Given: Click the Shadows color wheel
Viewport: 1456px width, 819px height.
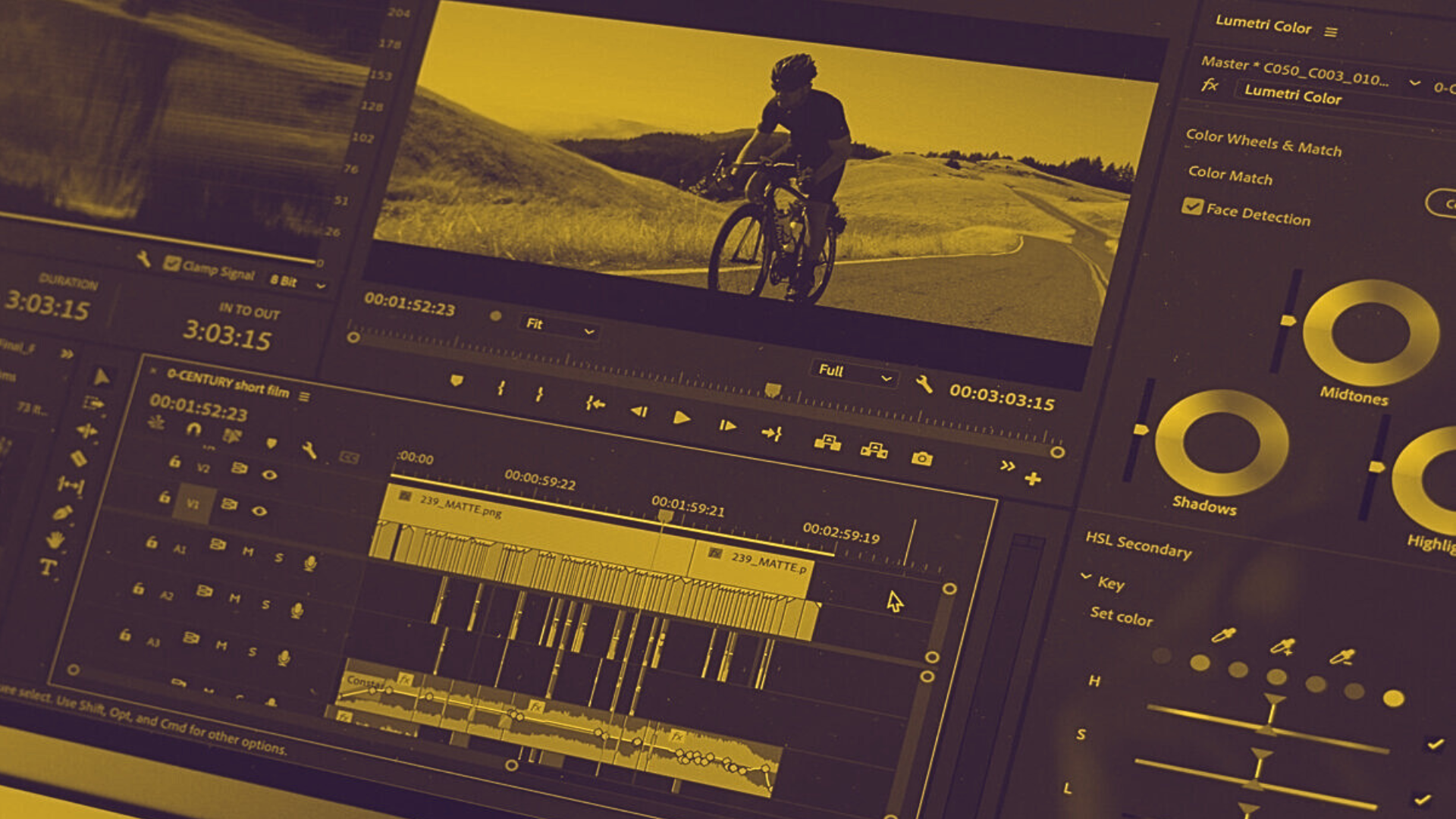Looking at the screenshot, I should (1222, 443).
